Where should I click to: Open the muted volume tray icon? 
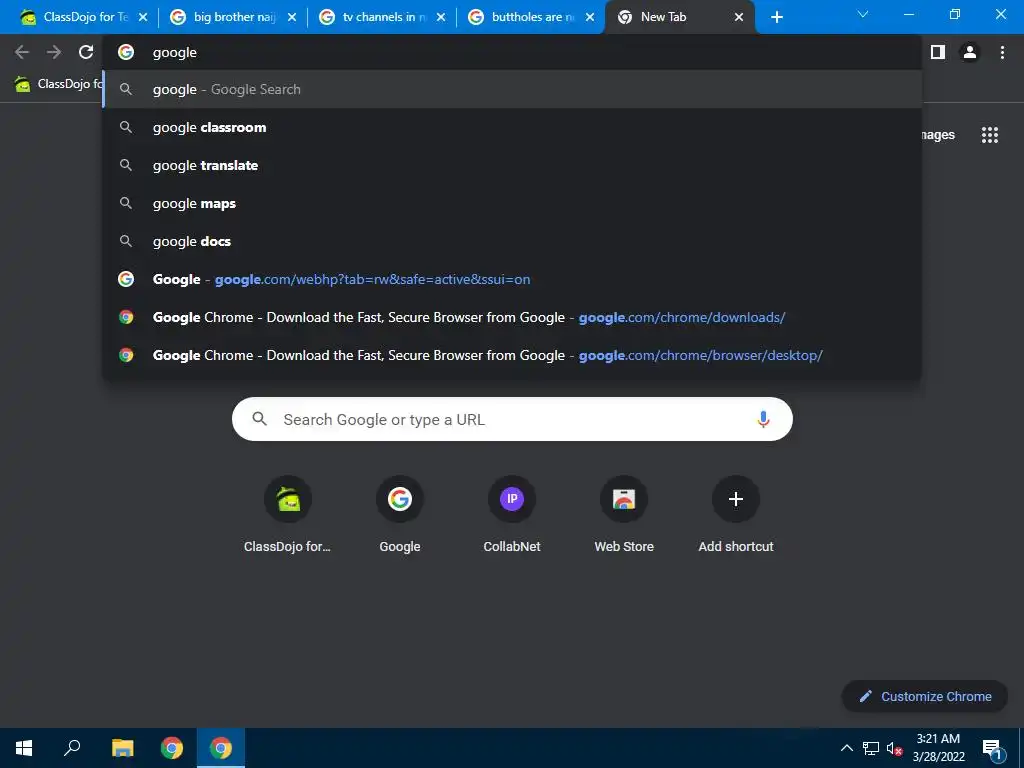(894, 748)
